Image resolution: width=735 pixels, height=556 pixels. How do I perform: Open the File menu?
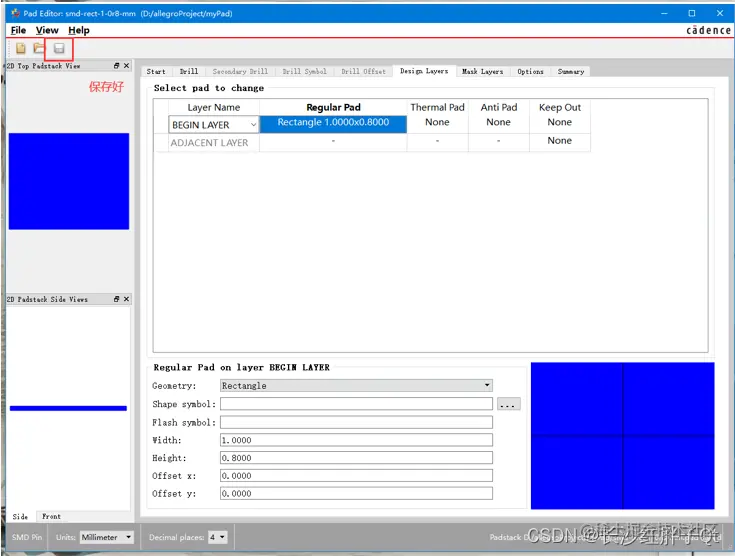coord(18,30)
